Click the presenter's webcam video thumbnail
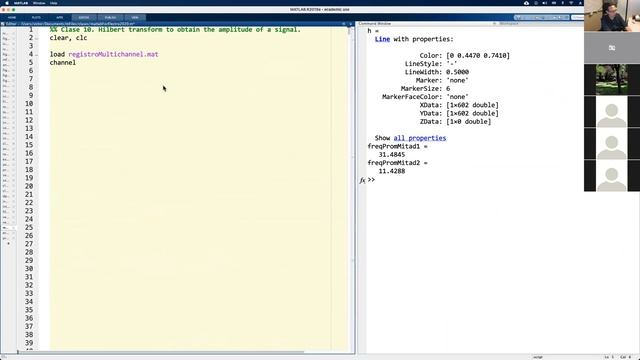 (x=612, y=16)
